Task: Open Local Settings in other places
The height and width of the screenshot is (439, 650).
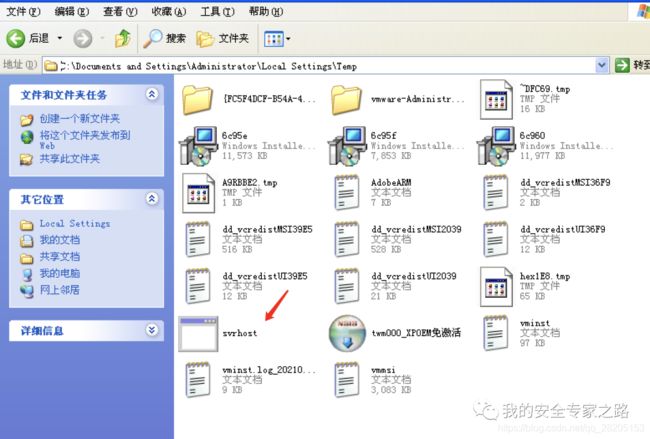Action: coord(75,223)
